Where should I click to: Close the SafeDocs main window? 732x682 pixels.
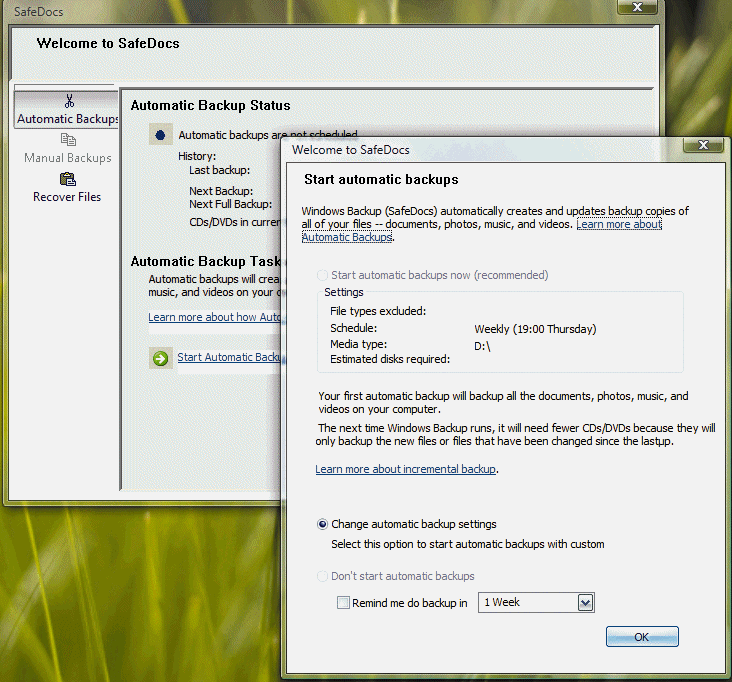637,7
